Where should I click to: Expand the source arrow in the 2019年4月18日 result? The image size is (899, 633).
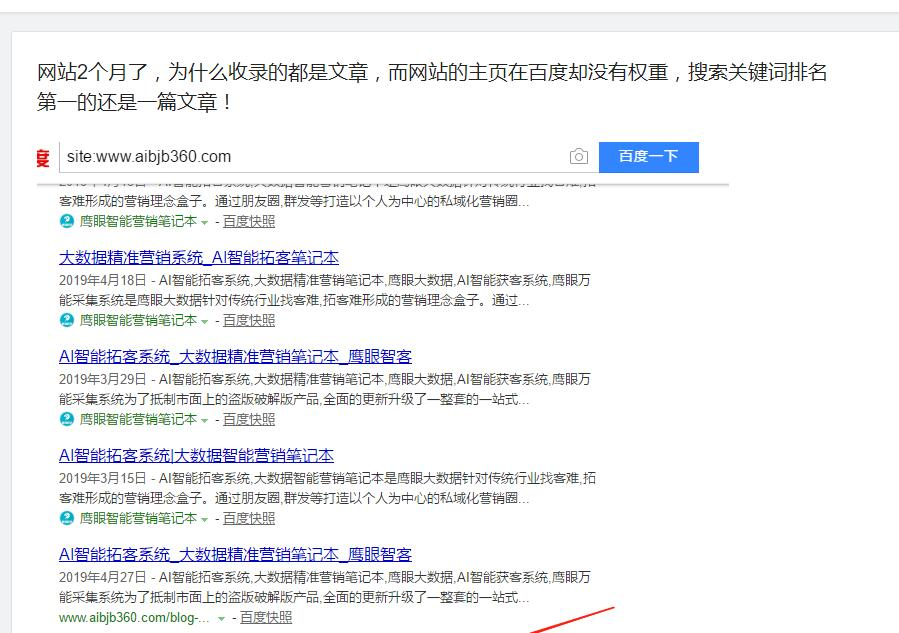coord(204,322)
